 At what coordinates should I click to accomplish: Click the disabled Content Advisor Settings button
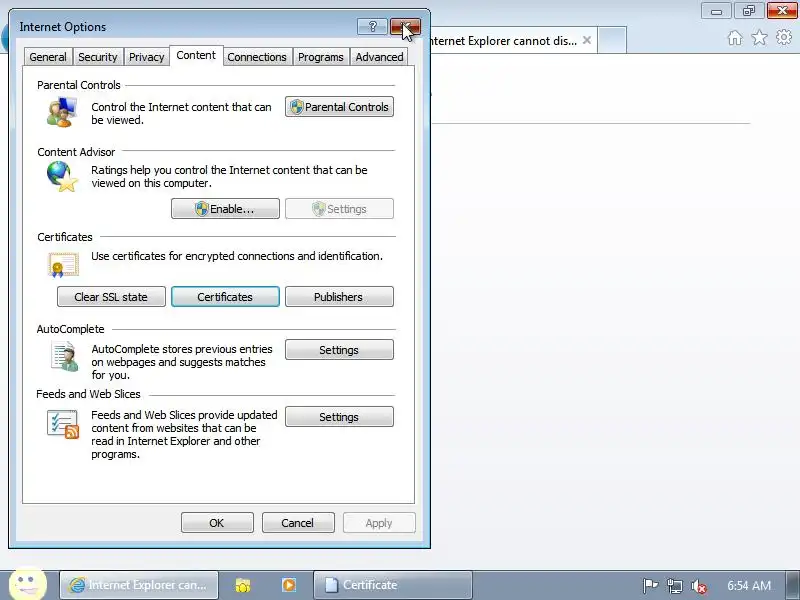pos(339,209)
